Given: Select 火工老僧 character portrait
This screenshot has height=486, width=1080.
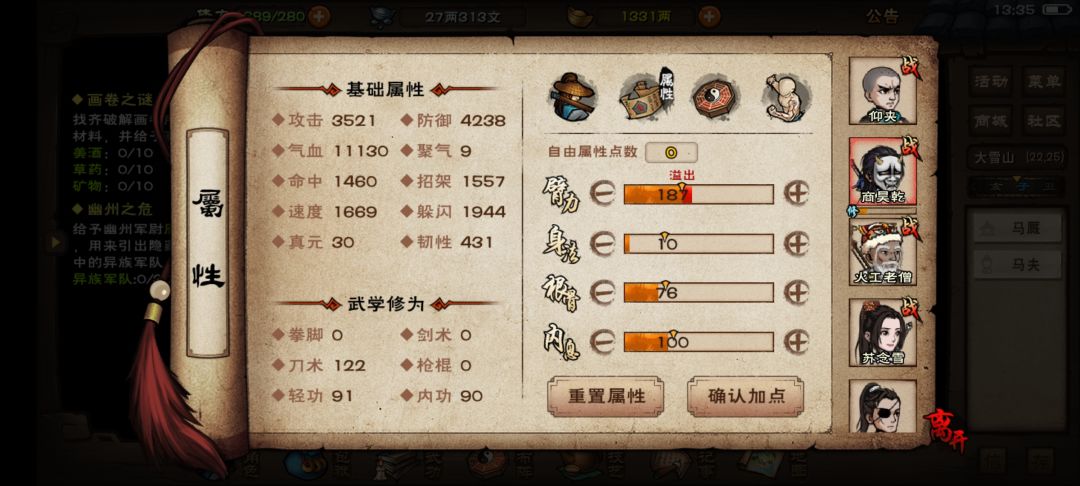Looking at the screenshot, I should coord(882,252).
